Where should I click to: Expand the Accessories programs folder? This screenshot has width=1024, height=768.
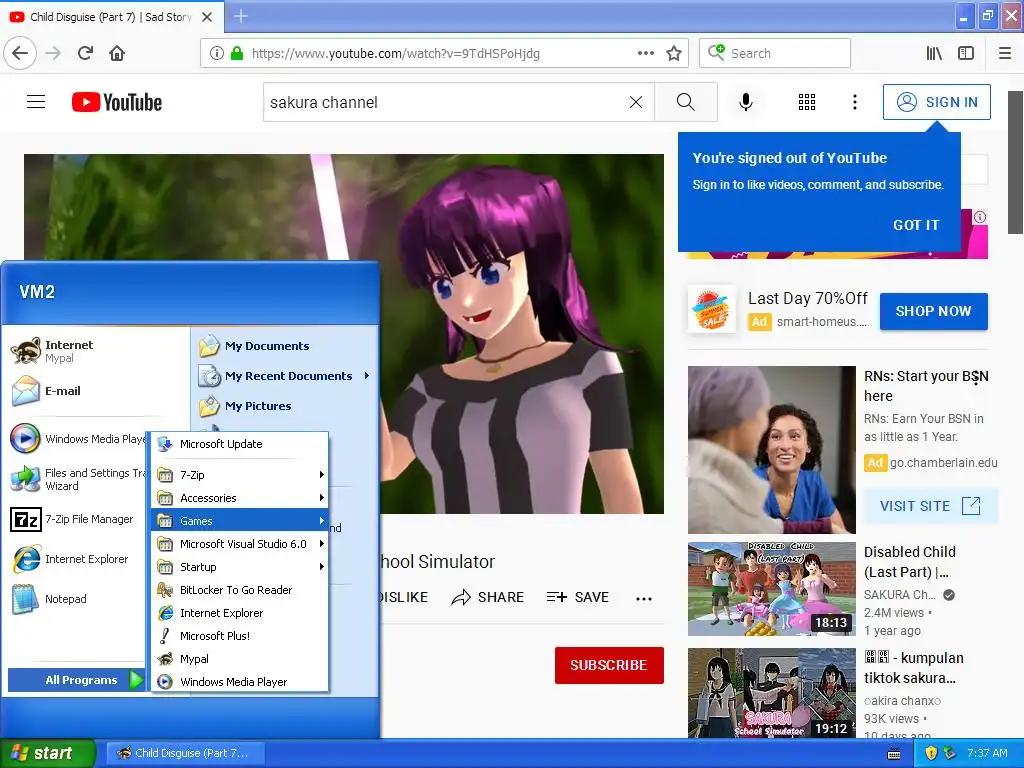[240, 498]
